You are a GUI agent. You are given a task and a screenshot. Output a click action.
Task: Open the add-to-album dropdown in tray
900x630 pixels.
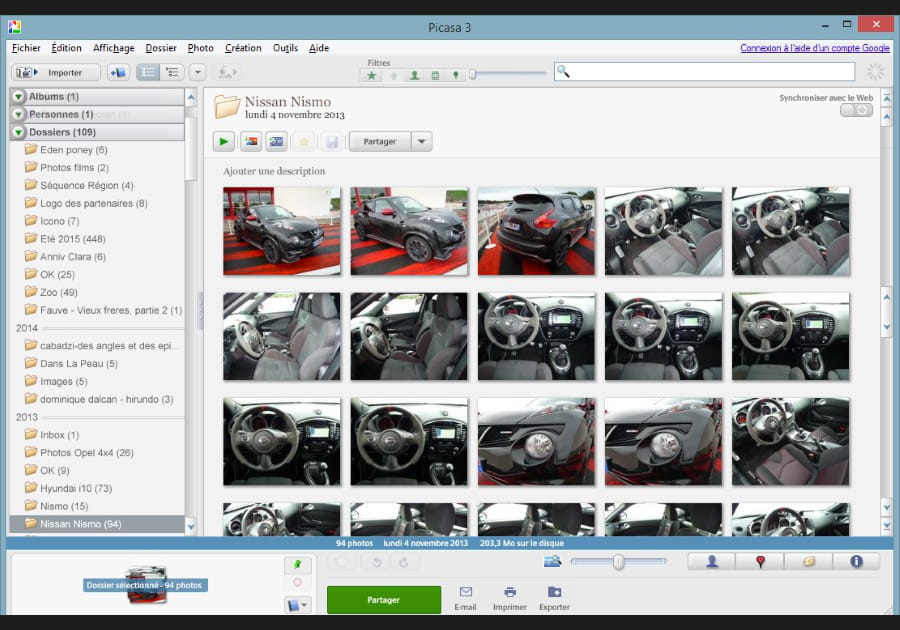297,605
